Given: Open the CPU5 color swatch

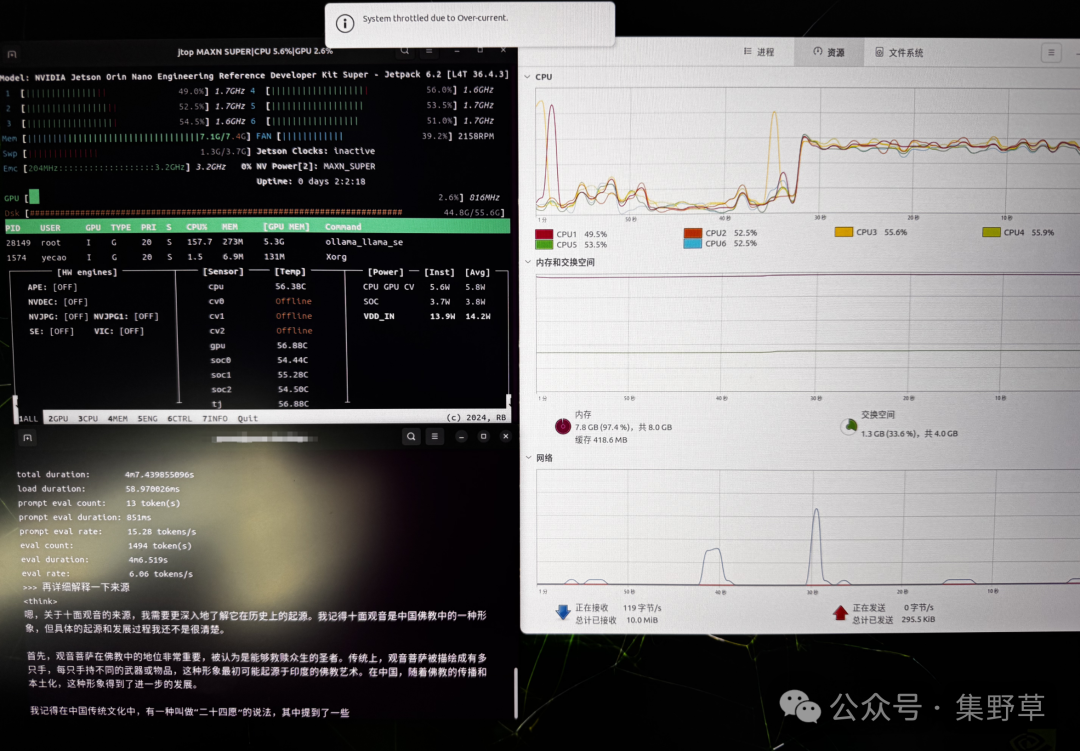Looking at the screenshot, I should (x=544, y=244).
